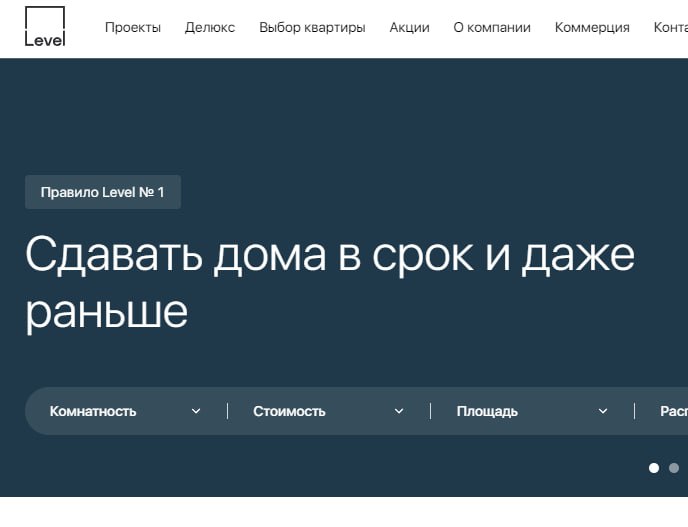Click the chevron arrow next to Стоимость

[x=399, y=411]
